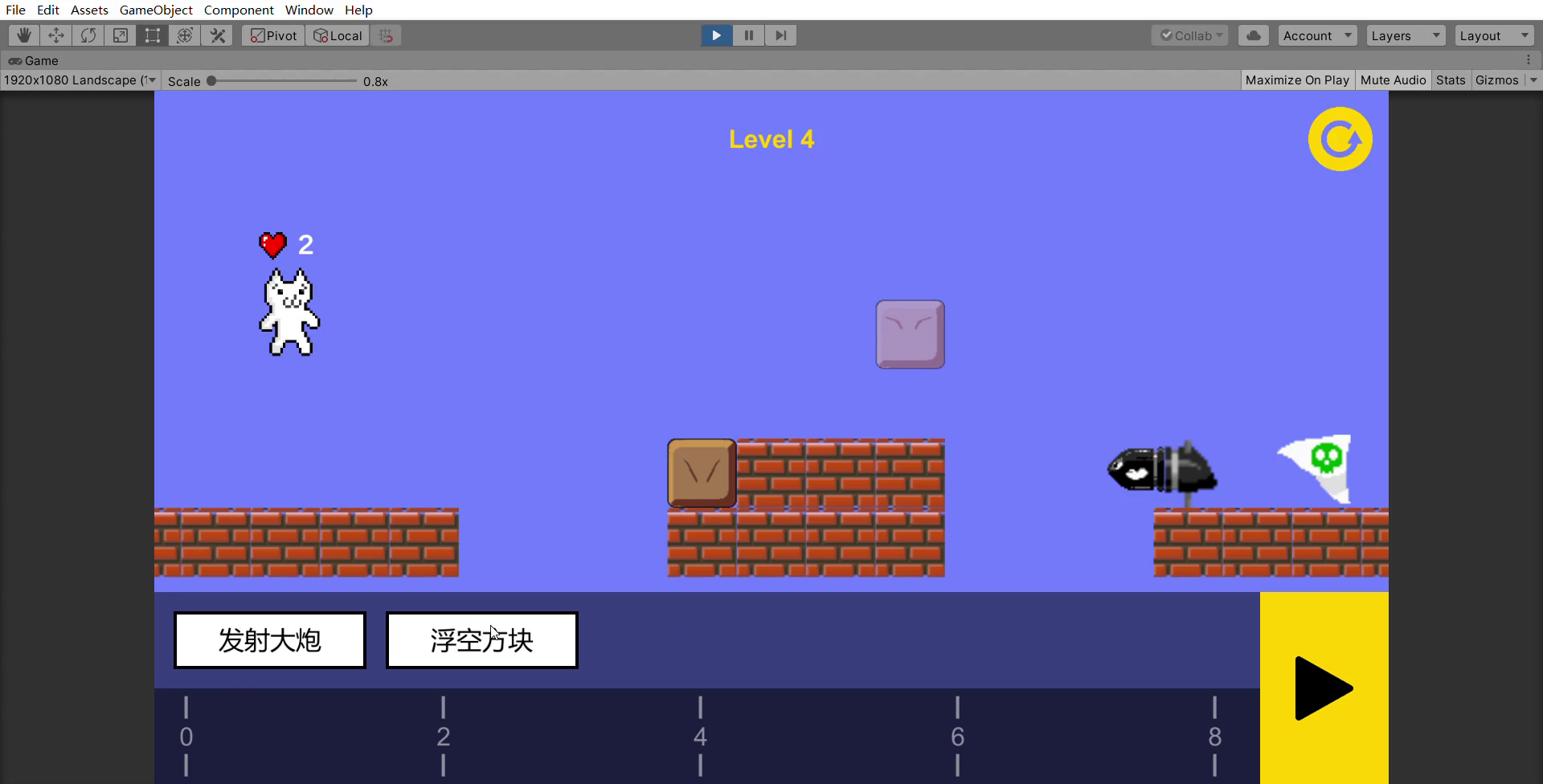Pause the running game
Screen dimensions: 1543x784
pyautogui.click(x=749, y=35)
